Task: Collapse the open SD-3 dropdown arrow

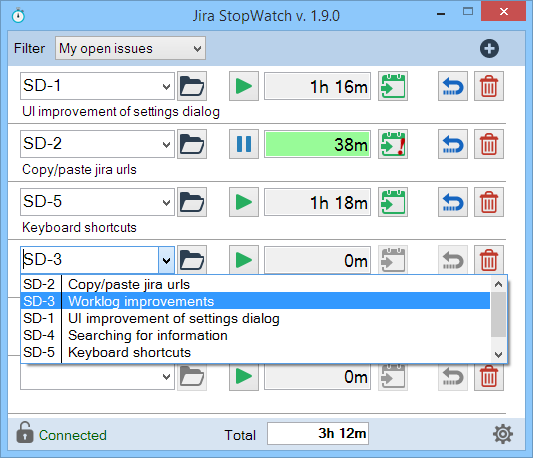Action: click(166, 260)
